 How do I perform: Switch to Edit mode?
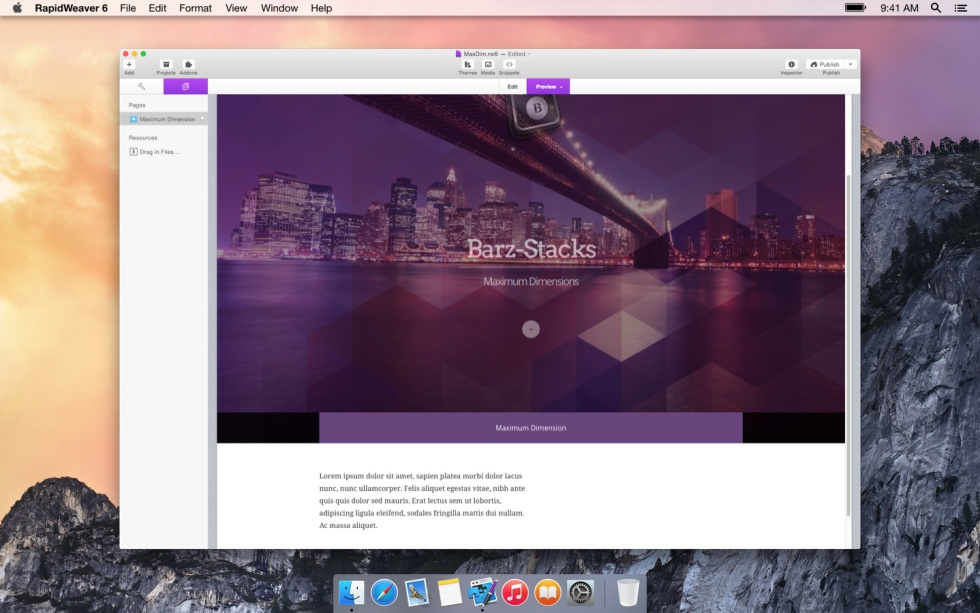512,86
